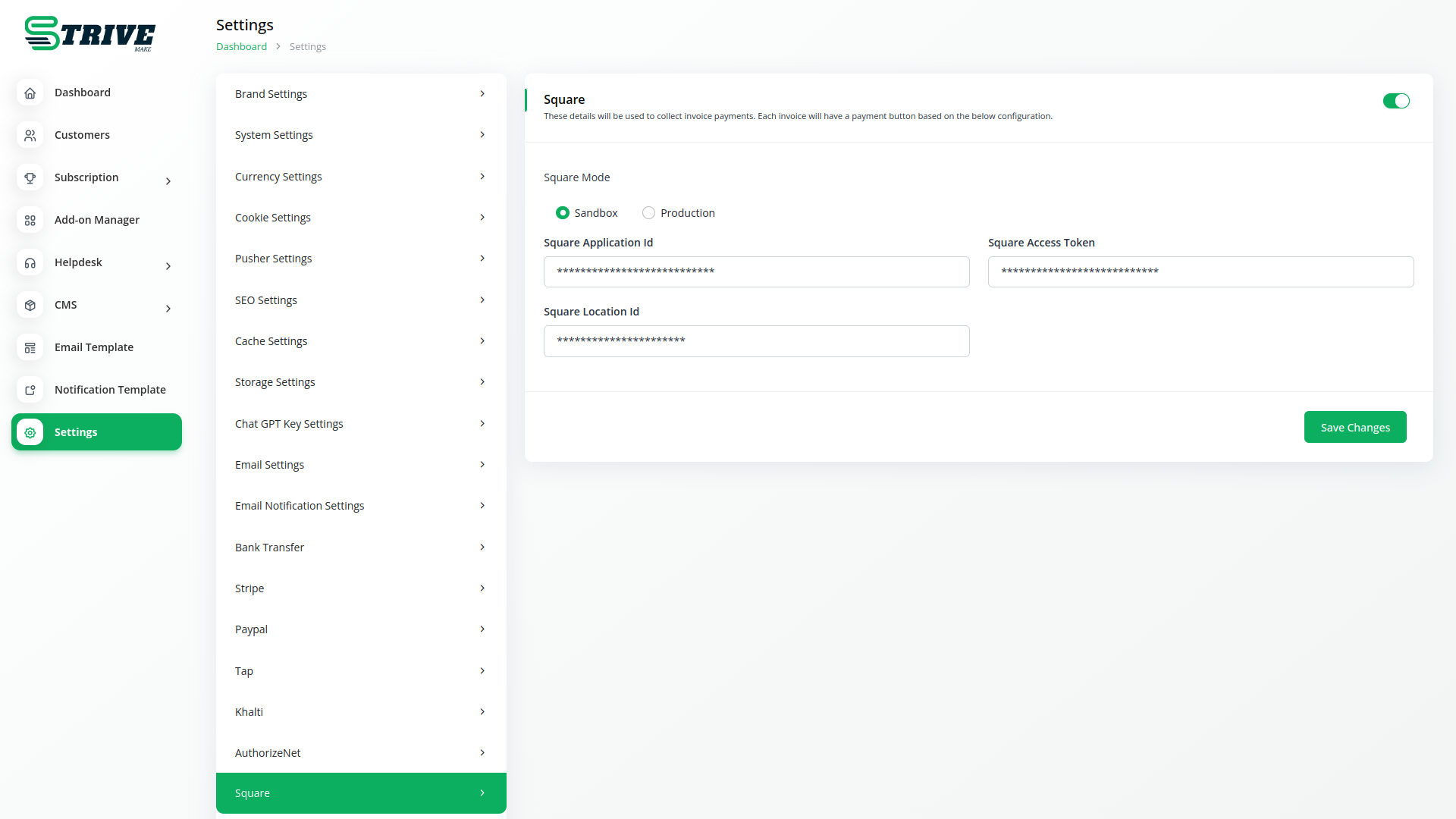The width and height of the screenshot is (1456, 819).
Task: Expand the Subscription submenu chevron
Action: pos(168,181)
